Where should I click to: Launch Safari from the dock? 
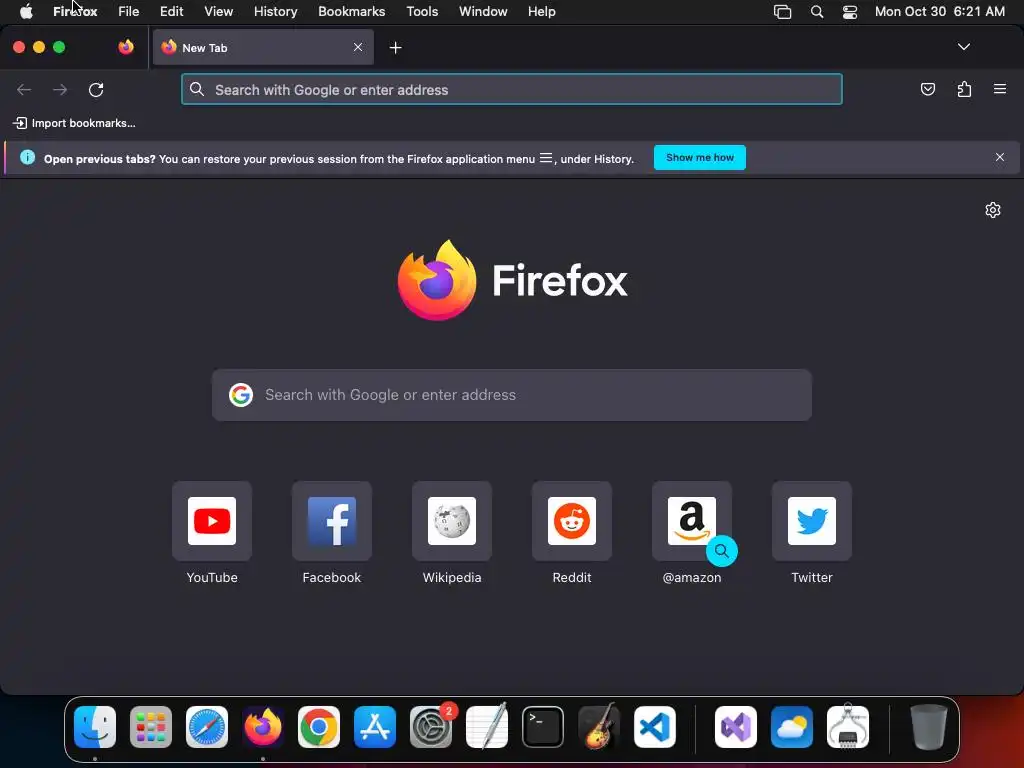207,727
